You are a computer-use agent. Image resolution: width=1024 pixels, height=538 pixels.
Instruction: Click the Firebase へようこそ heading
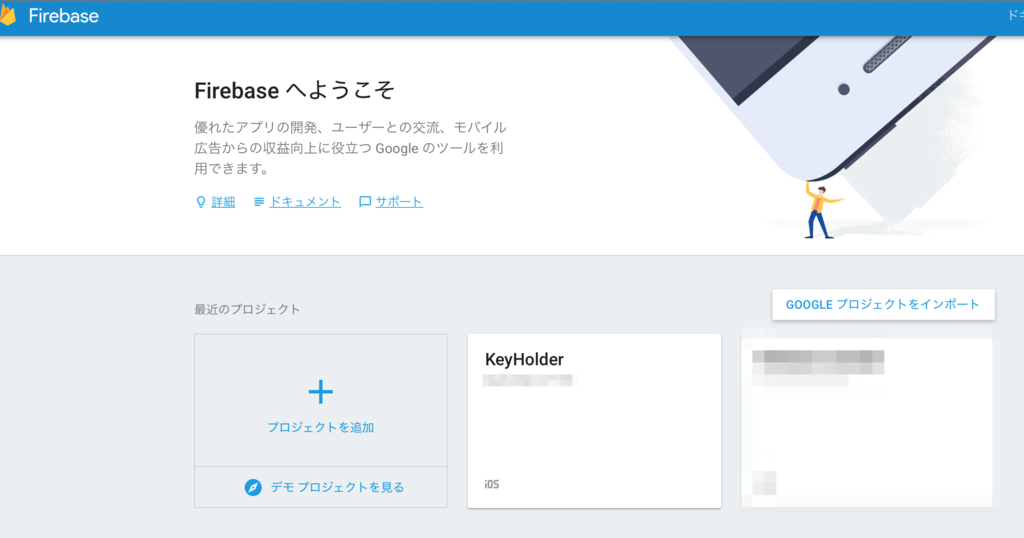[295, 90]
